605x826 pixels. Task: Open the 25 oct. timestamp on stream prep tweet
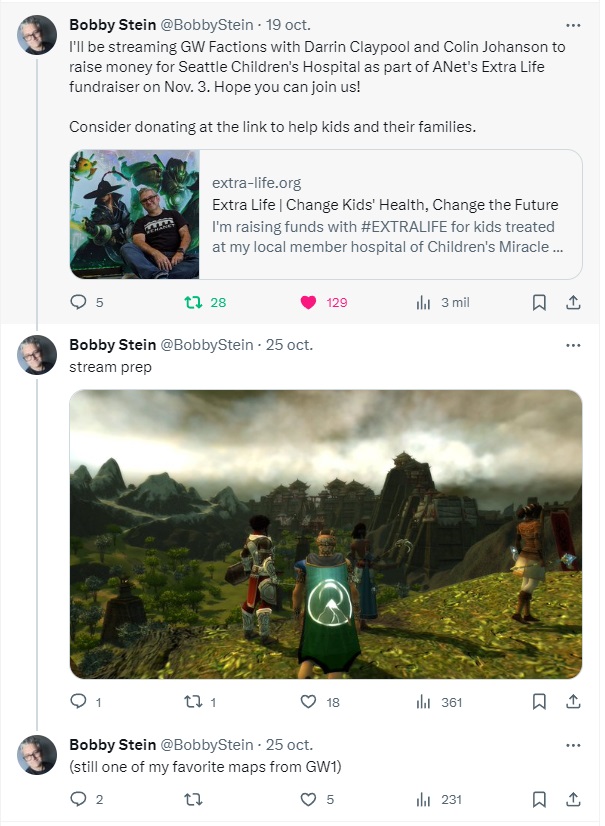pyautogui.click(x=289, y=345)
